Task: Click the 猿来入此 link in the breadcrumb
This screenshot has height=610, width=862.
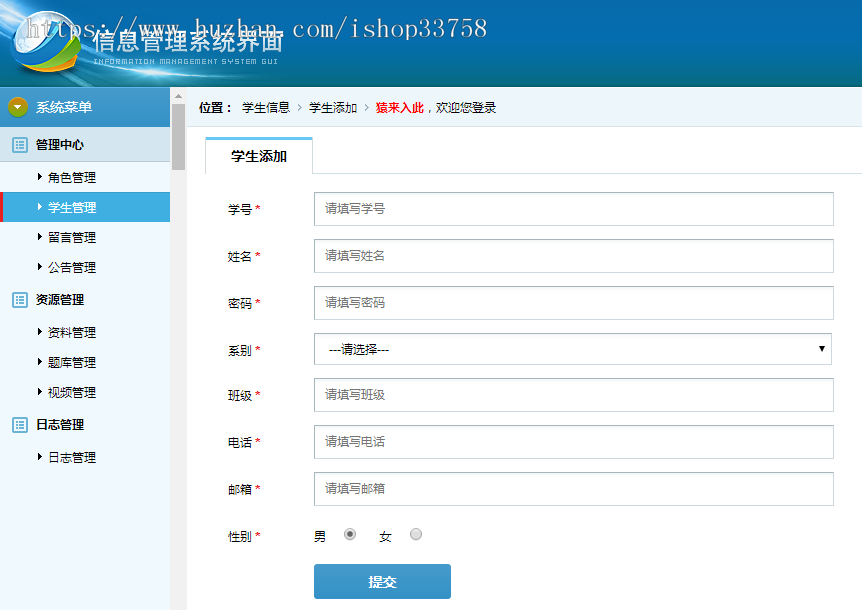Action: [396, 106]
